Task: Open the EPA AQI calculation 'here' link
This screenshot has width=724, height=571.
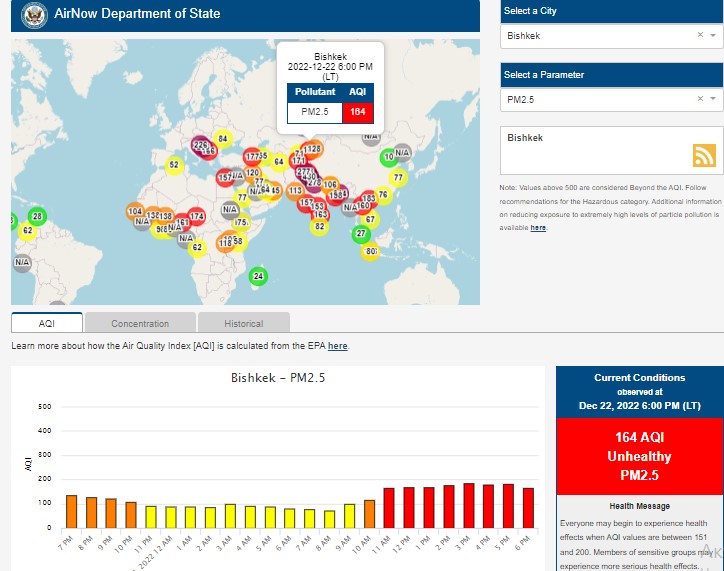Action: pos(338,346)
